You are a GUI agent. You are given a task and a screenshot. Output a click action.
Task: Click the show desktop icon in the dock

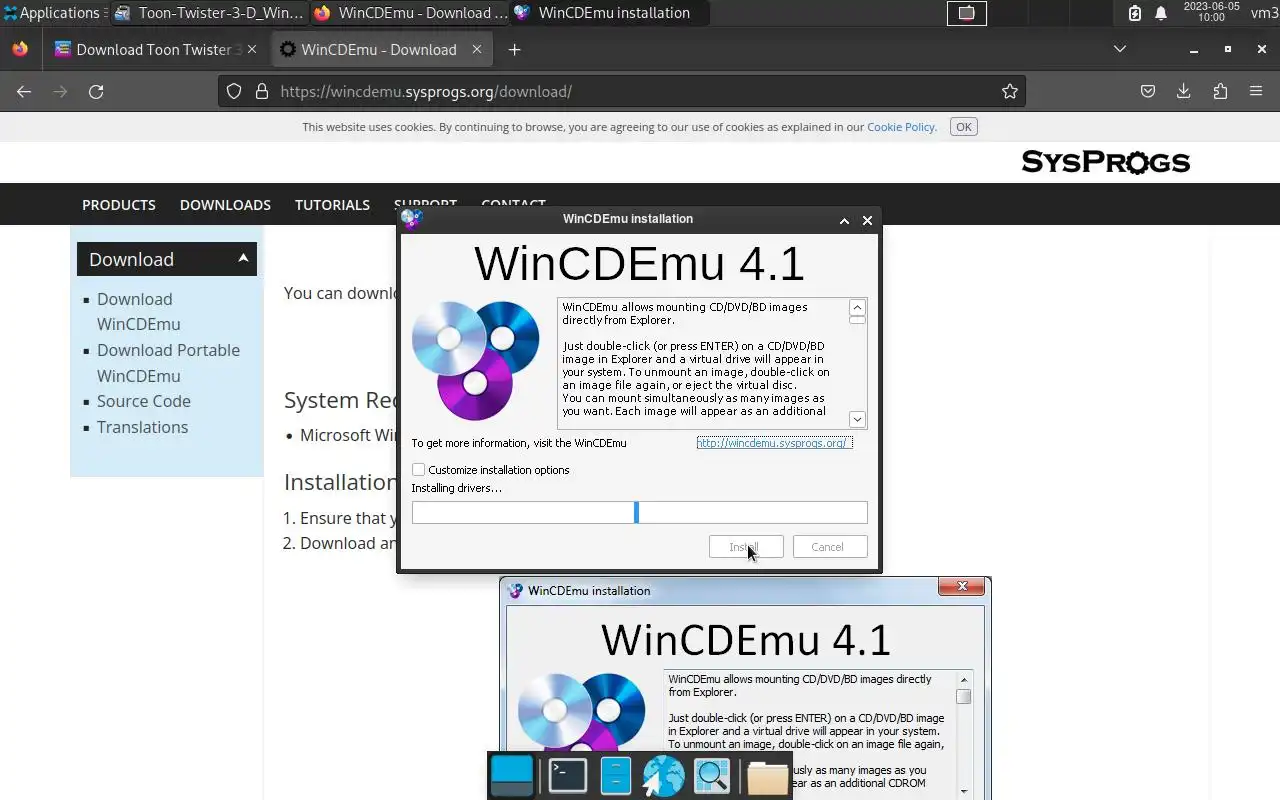click(511, 775)
